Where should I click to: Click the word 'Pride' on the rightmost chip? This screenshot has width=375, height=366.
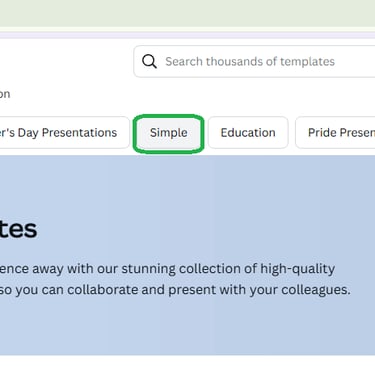[x=322, y=133]
